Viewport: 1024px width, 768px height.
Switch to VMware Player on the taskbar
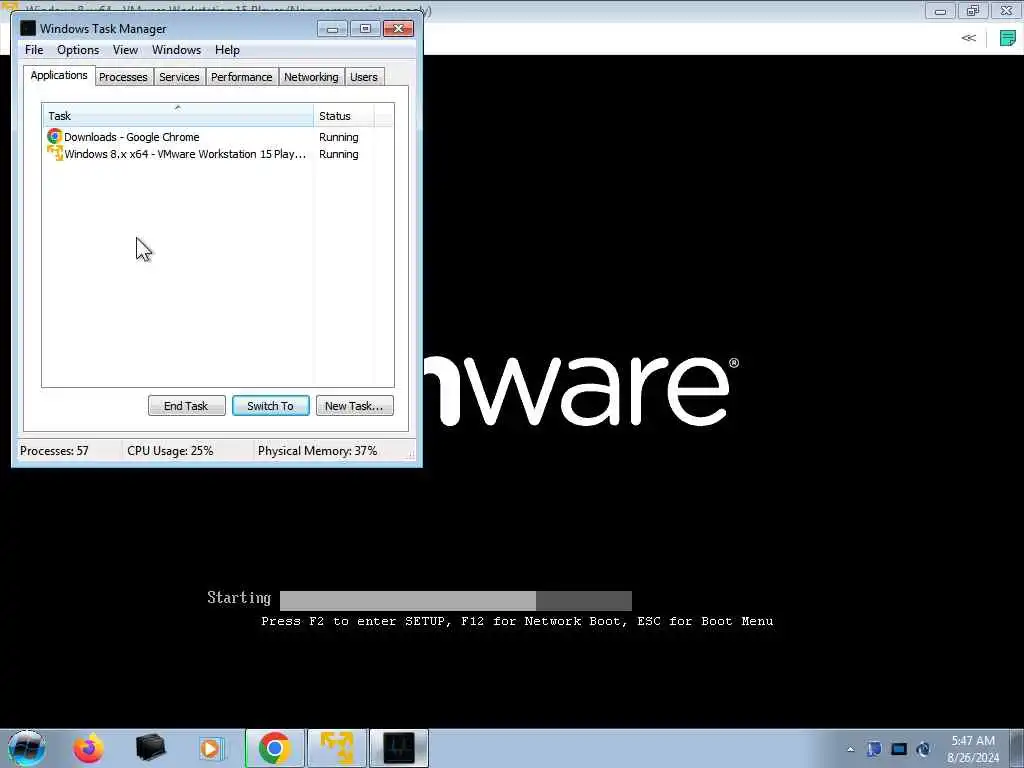click(x=337, y=748)
